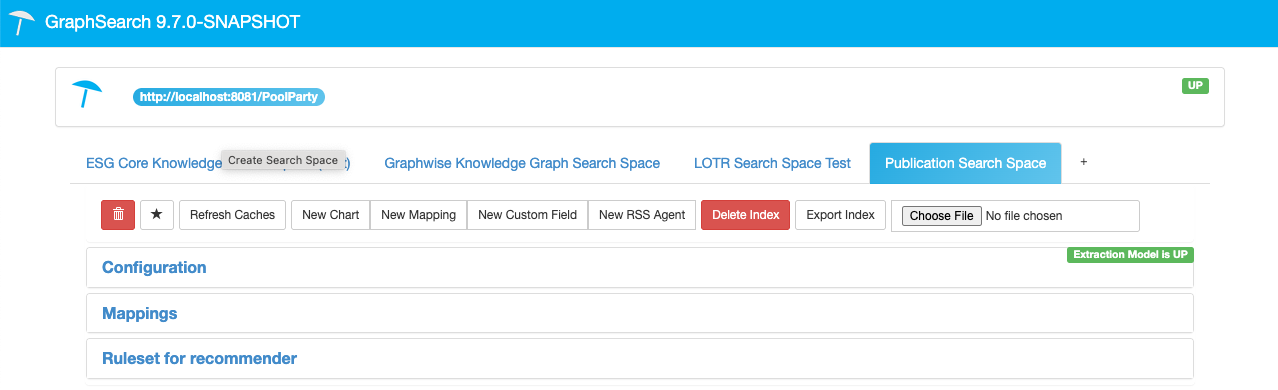Delete search space with red trash icon
1278x390 pixels.
(118, 214)
